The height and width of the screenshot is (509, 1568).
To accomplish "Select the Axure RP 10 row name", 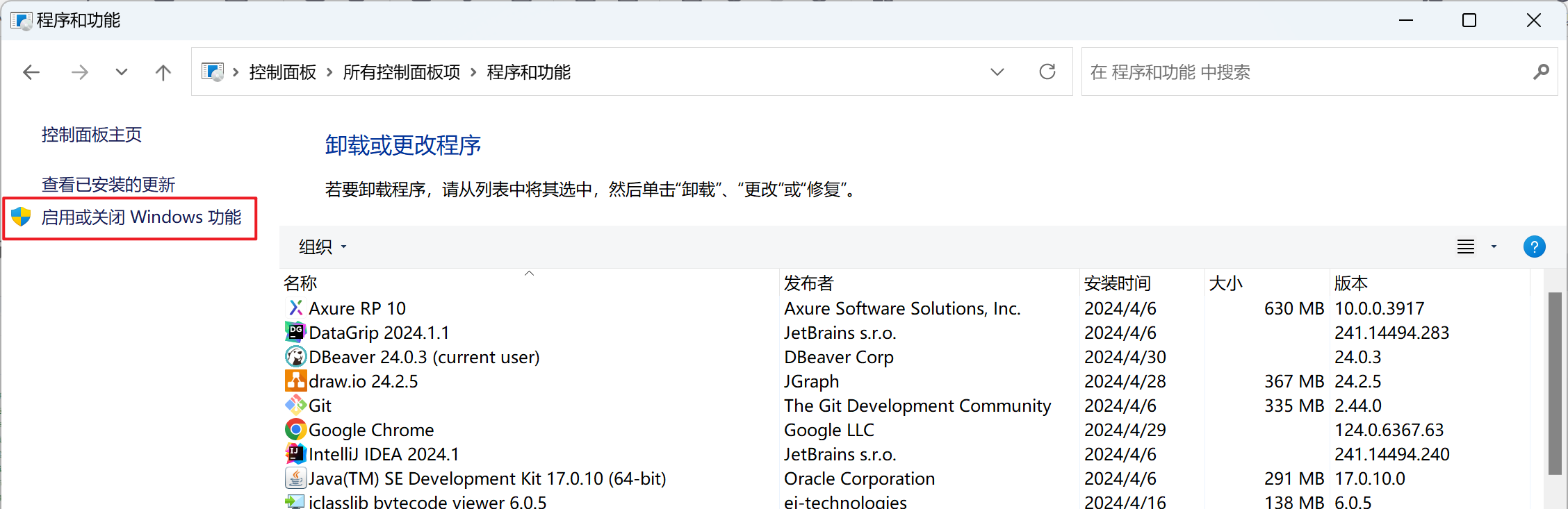I will 357,308.
